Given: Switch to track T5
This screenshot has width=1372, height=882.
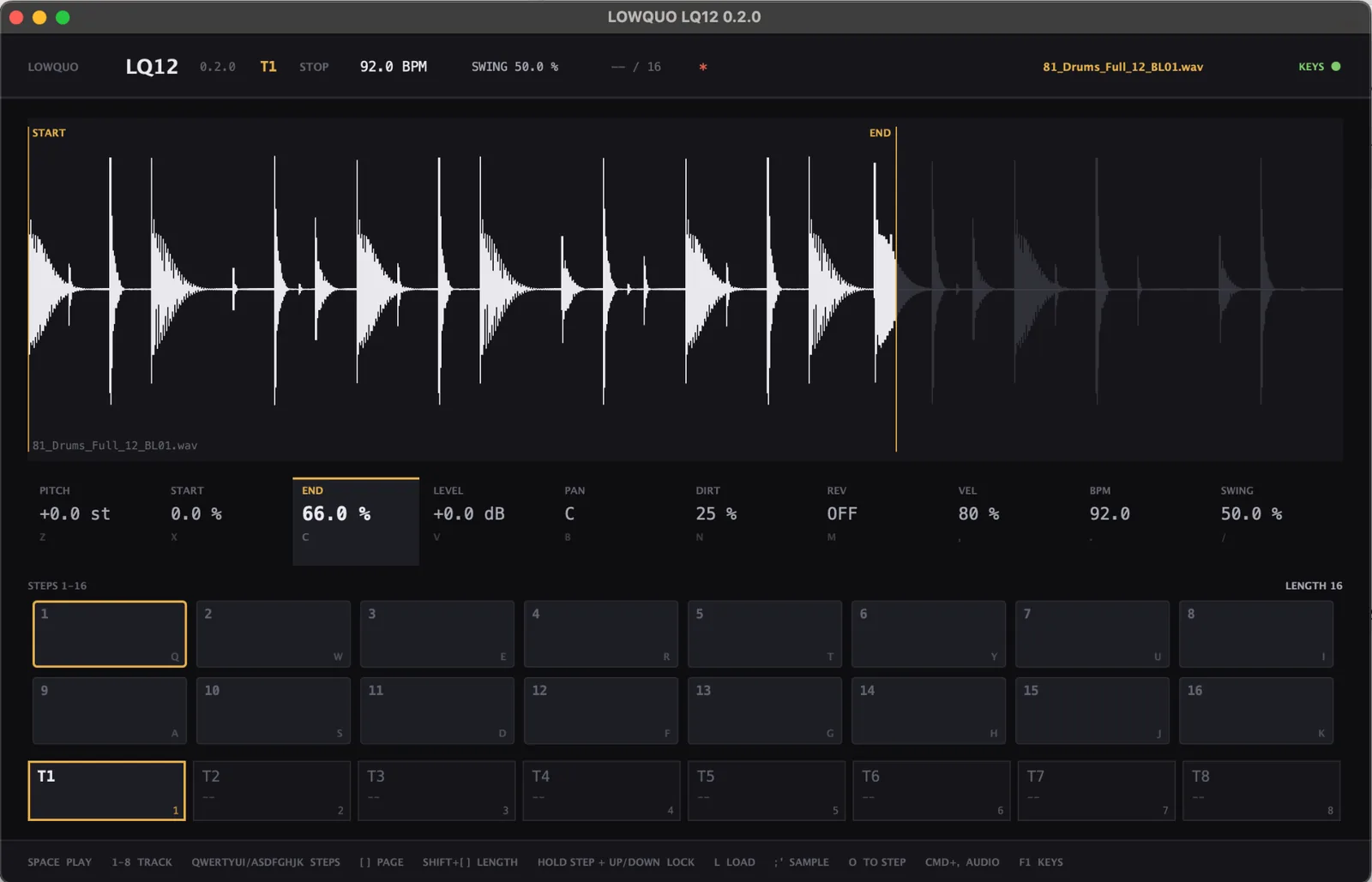Looking at the screenshot, I should click(767, 790).
